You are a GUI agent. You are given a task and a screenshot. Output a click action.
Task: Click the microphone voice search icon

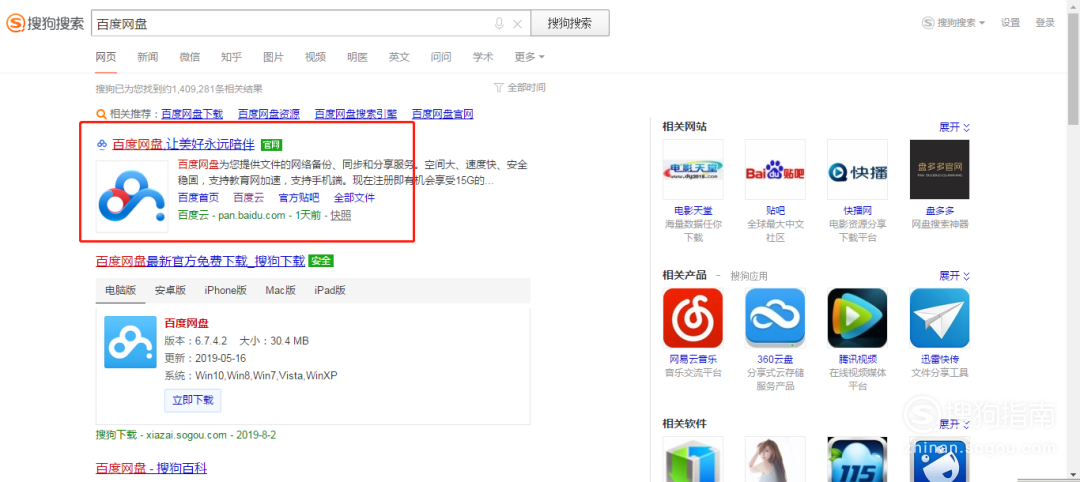pos(499,23)
